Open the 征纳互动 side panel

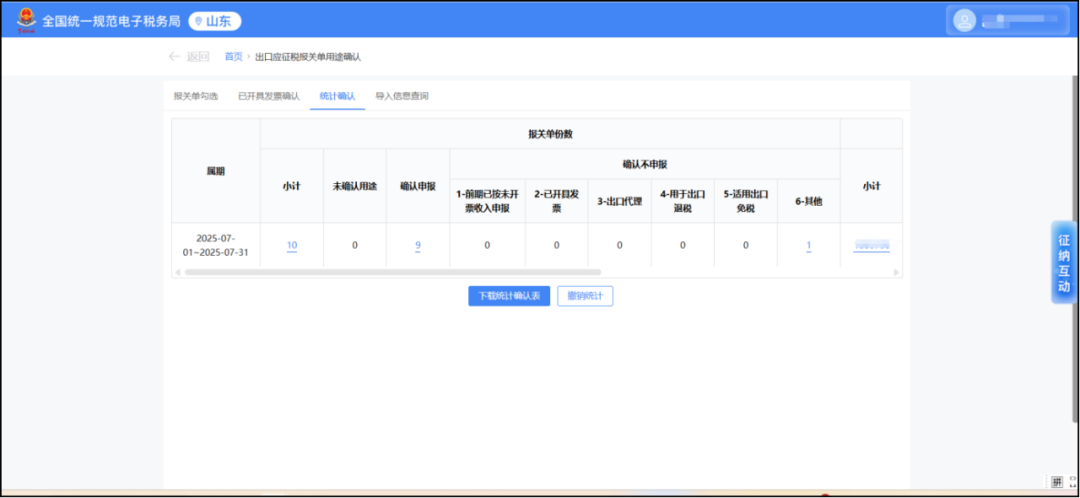pos(1064,262)
